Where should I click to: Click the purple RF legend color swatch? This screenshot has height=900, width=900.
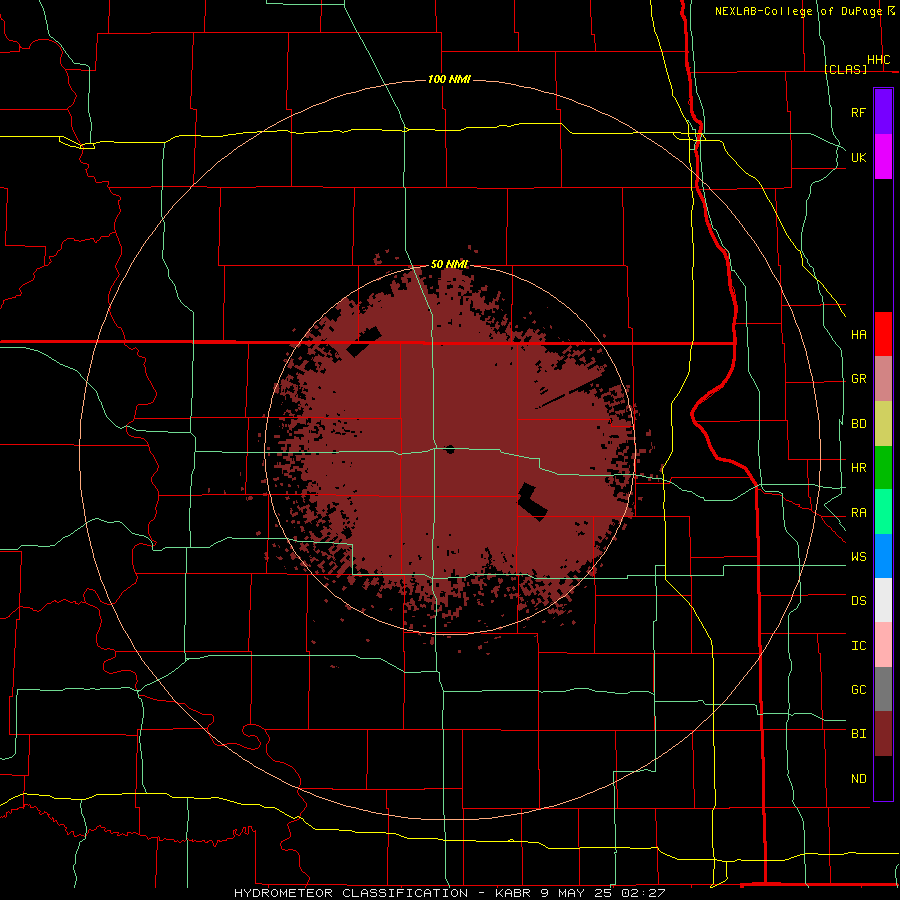(x=883, y=112)
